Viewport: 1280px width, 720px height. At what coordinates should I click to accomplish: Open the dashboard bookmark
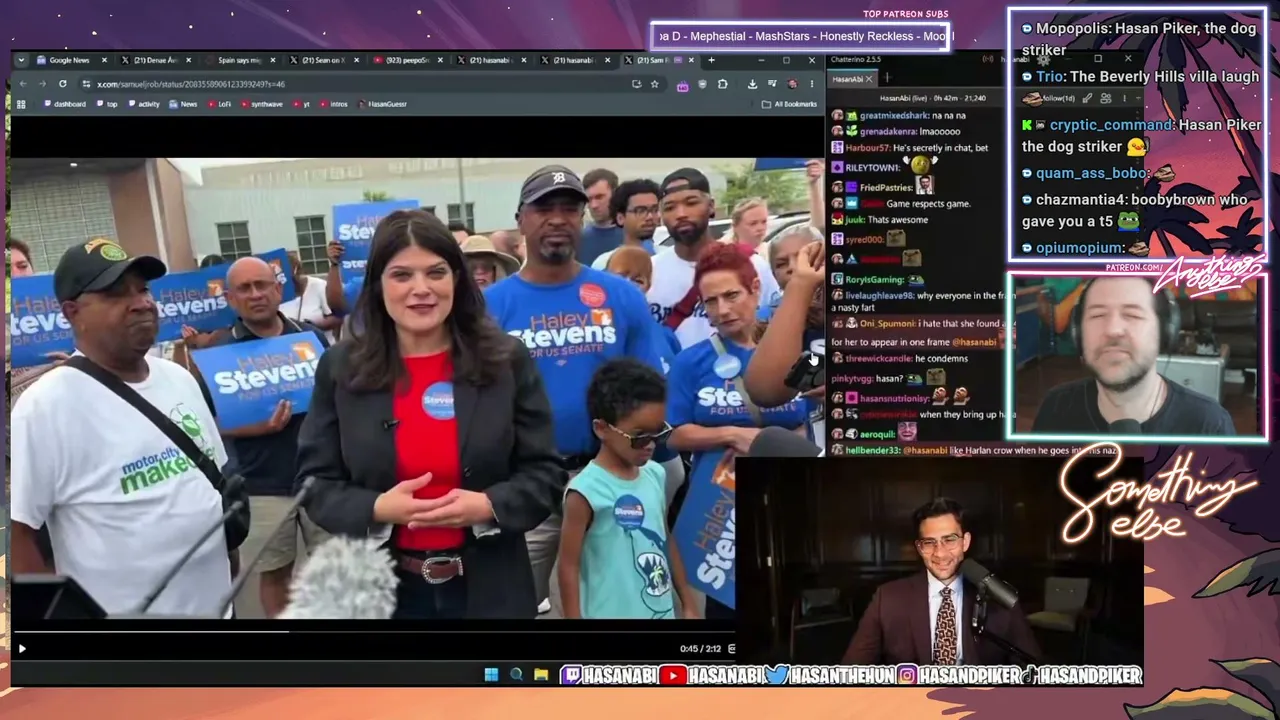click(65, 104)
